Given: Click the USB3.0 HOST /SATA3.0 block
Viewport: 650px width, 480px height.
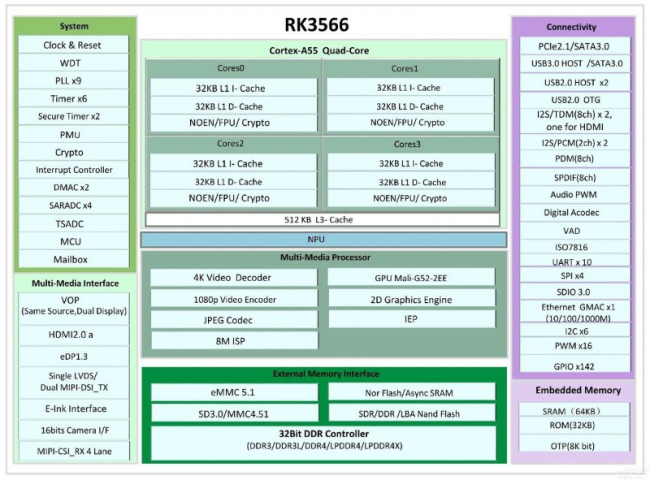Looking at the screenshot, I should pyautogui.click(x=575, y=63).
